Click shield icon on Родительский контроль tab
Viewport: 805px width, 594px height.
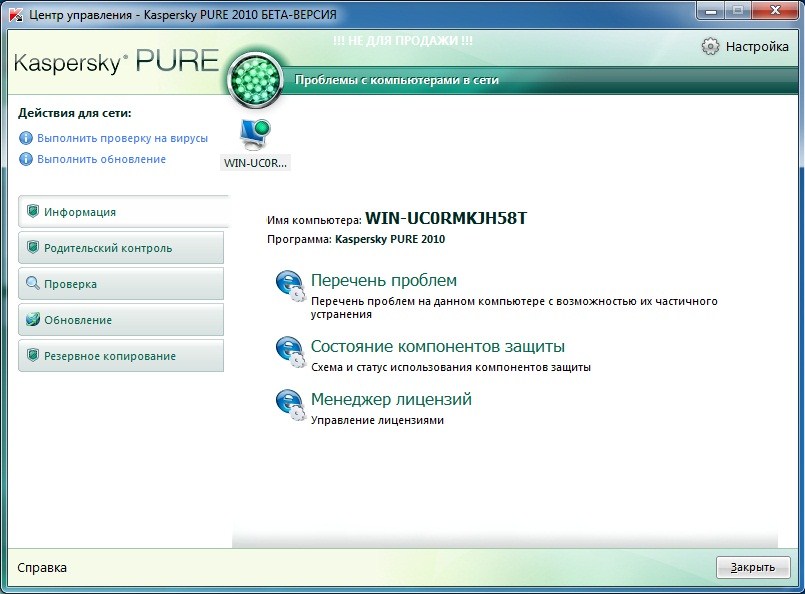(x=33, y=247)
